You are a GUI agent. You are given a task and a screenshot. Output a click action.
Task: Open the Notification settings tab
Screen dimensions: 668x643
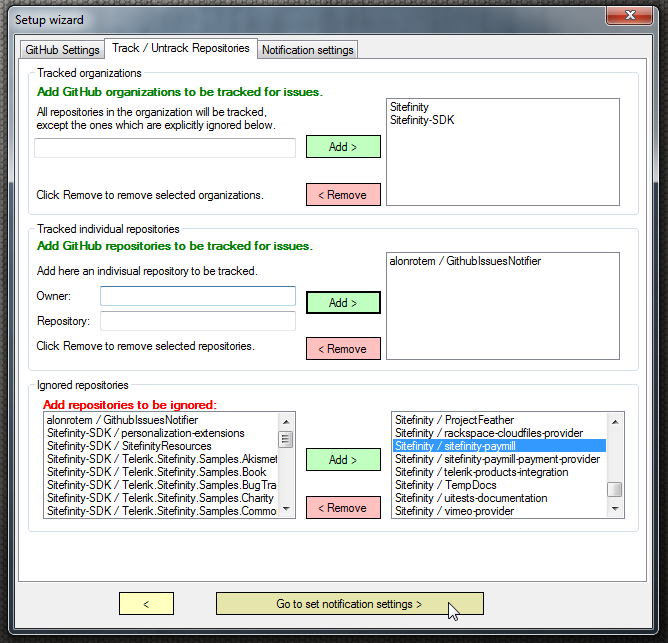[307, 50]
